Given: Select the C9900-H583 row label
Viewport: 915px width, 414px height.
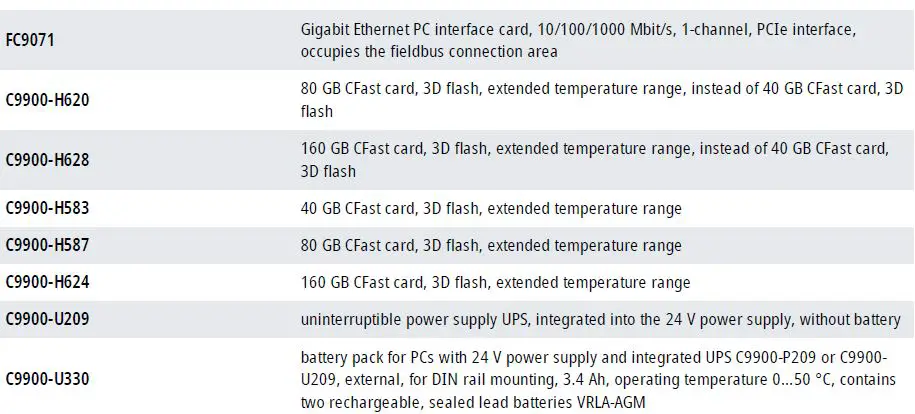Looking at the screenshot, I should (x=48, y=209).
